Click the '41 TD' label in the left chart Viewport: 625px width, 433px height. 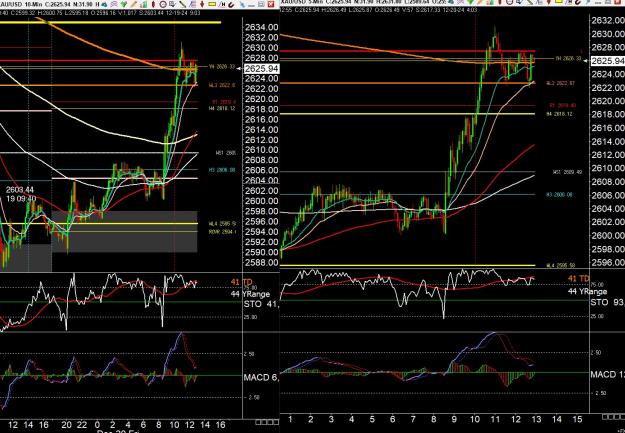pyautogui.click(x=242, y=282)
